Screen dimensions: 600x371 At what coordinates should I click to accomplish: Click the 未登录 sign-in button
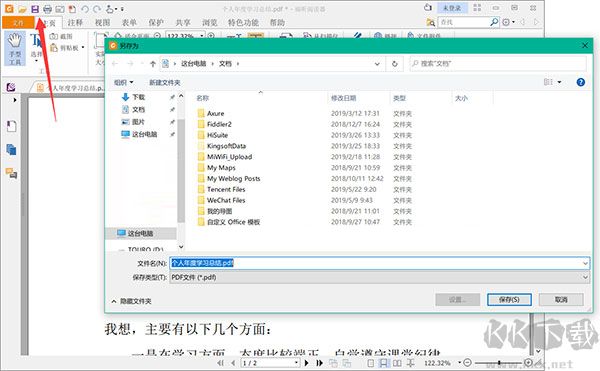coord(452,8)
